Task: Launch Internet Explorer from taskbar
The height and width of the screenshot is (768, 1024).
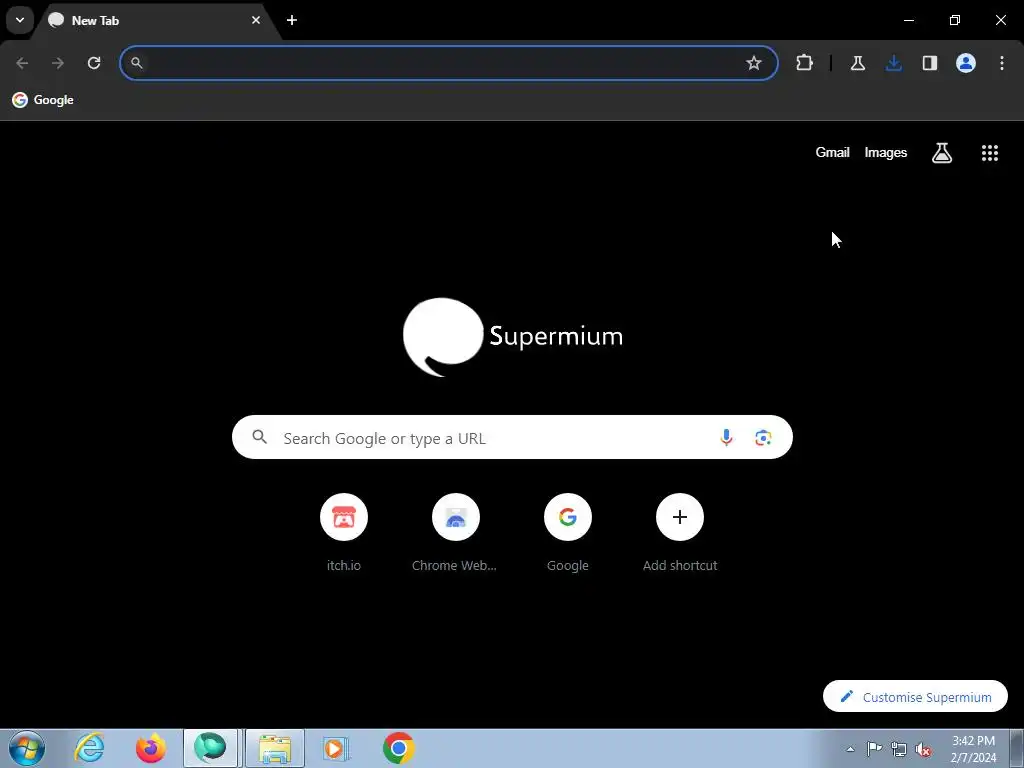Action: click(x=89, y=748)
